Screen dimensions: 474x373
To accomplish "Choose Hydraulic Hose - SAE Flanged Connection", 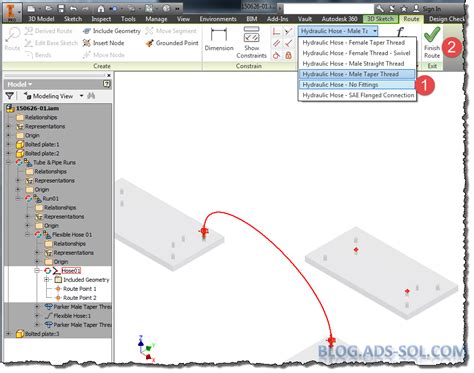I will click(x=357, y=95).
